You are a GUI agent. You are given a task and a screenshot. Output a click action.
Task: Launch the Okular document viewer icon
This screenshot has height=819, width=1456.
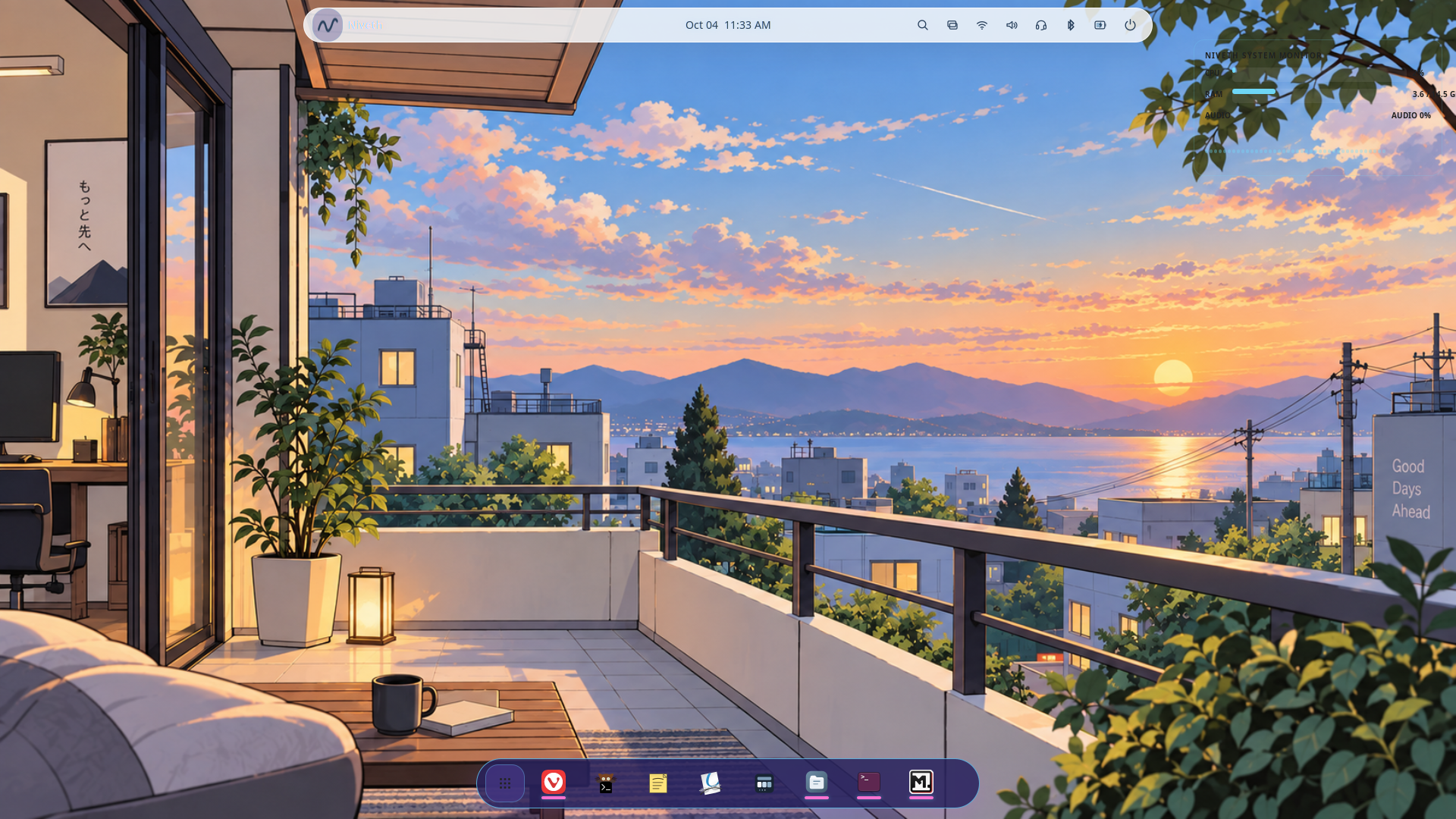711,783
